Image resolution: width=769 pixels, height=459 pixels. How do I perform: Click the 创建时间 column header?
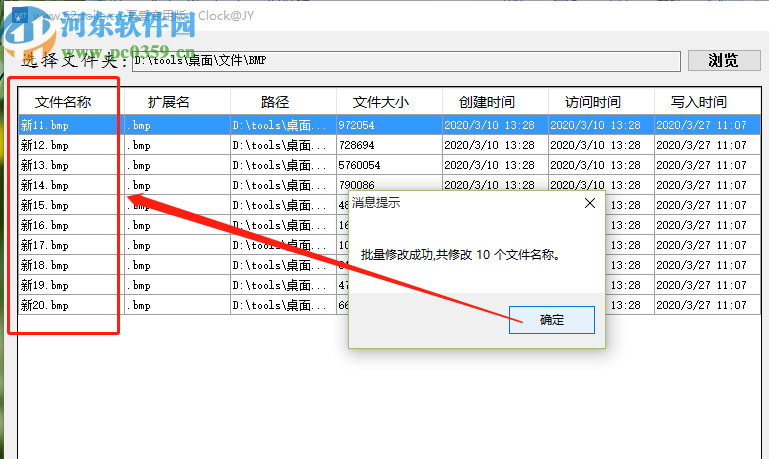[495, 102]
